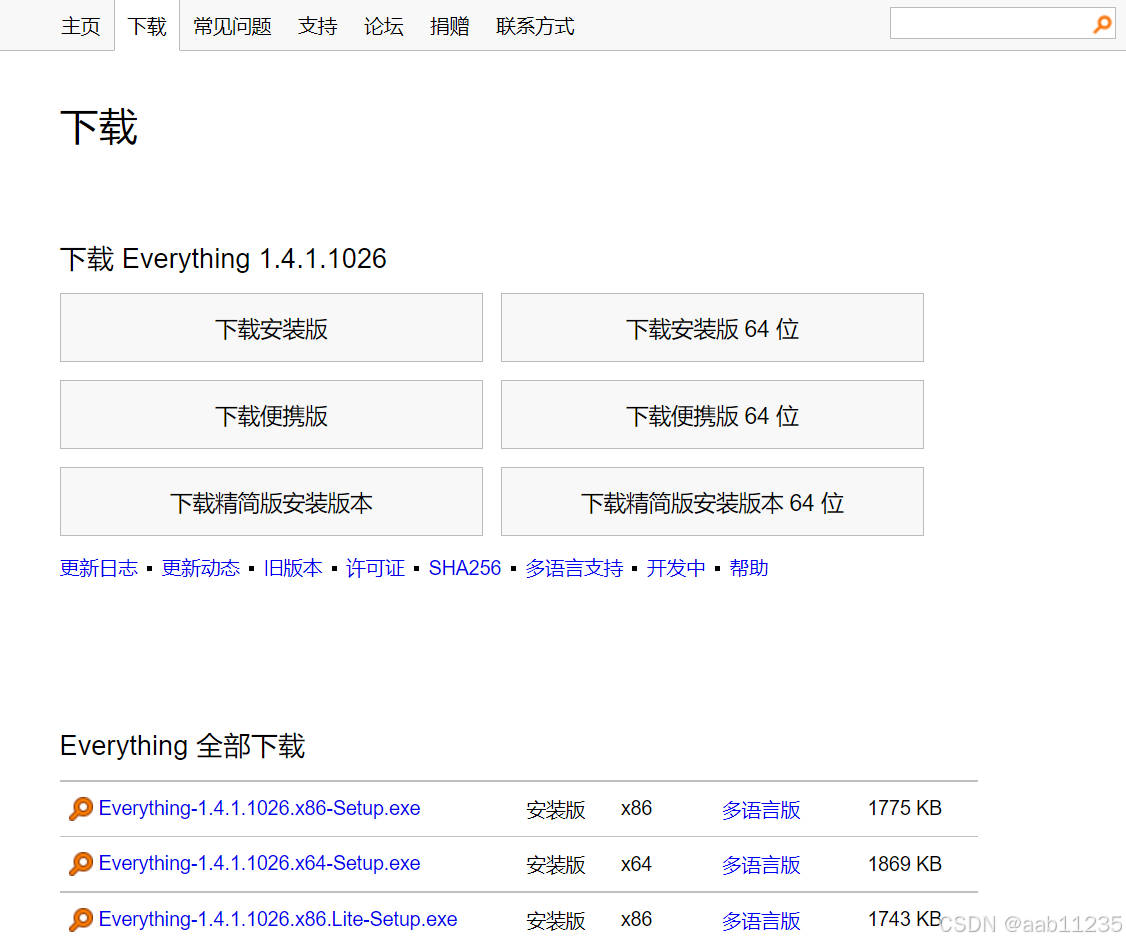Viewport: 1126px width, 944px height.
Task: Open the 更新动态 link
Action: (200, 568)
